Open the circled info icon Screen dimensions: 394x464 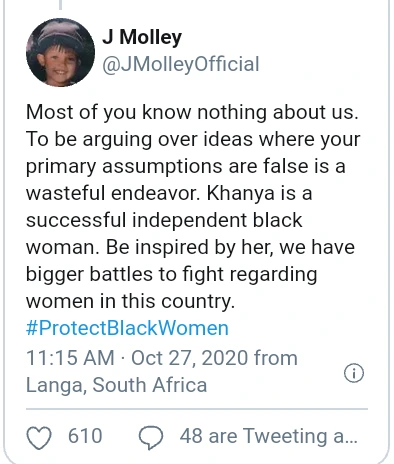coord(354,372)
